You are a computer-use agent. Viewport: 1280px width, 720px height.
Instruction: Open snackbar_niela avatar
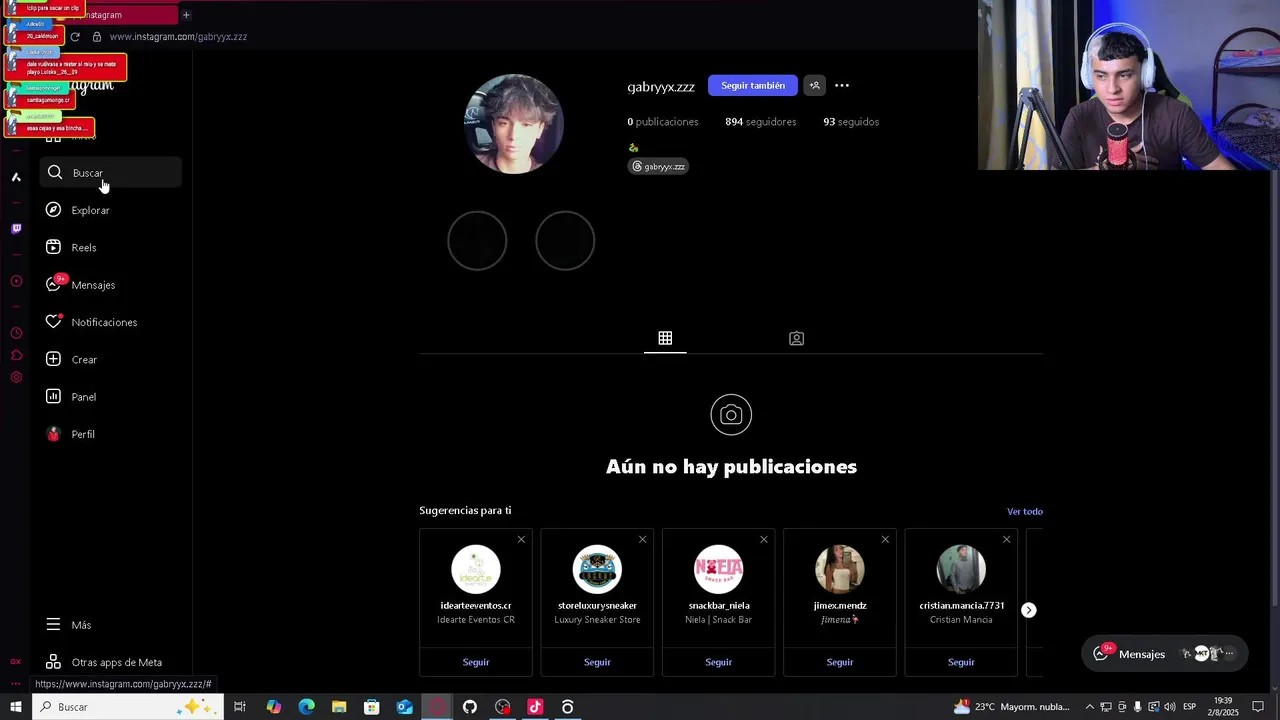pyautogui.click(x=718, y=569)
